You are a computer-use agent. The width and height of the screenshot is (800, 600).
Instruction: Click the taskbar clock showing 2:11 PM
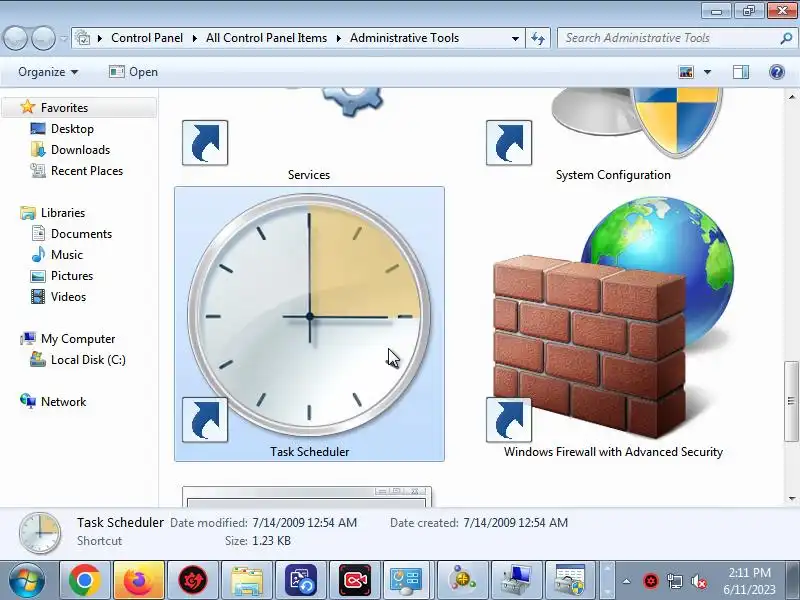(x=749, y=581)
